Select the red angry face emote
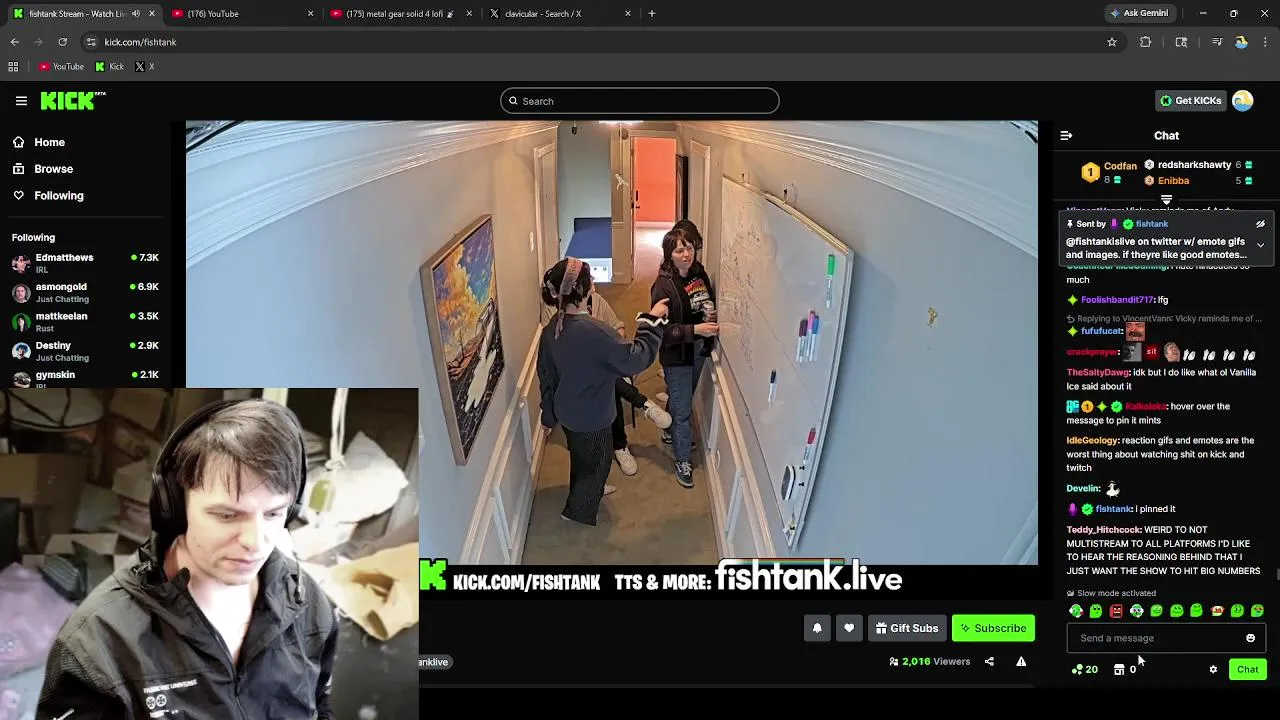Image resolution: width=1280 pixels, height=720 pixels. point(1116,611)
